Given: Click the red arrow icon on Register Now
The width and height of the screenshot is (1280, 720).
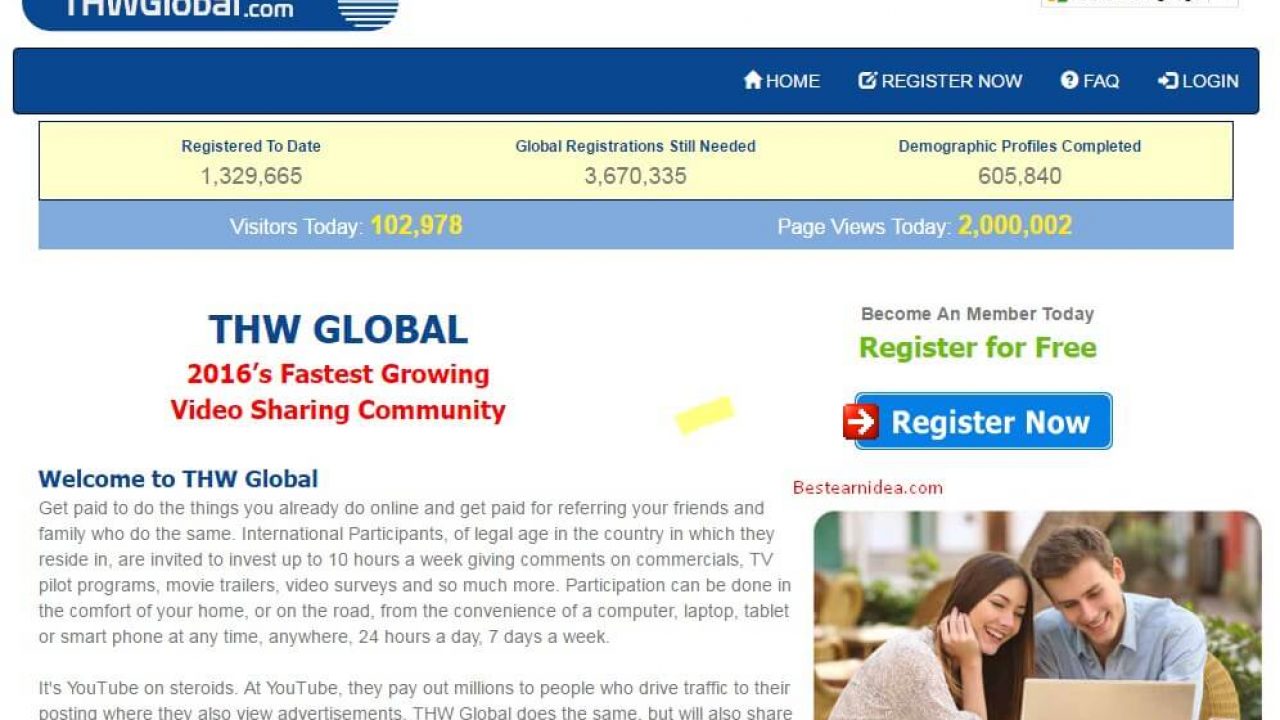Looking at the screenshot, I should [x=861, y=422].
